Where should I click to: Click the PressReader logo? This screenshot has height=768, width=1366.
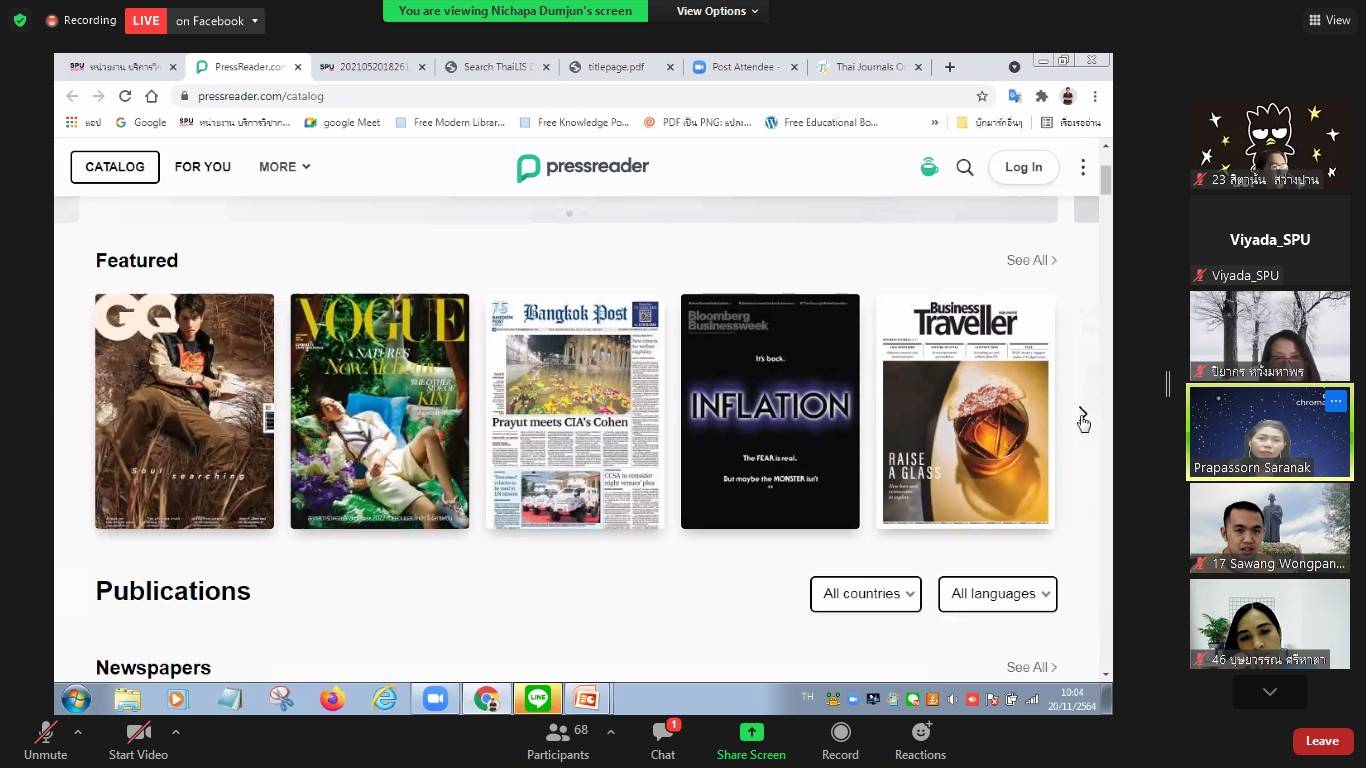tap(583, 167)
